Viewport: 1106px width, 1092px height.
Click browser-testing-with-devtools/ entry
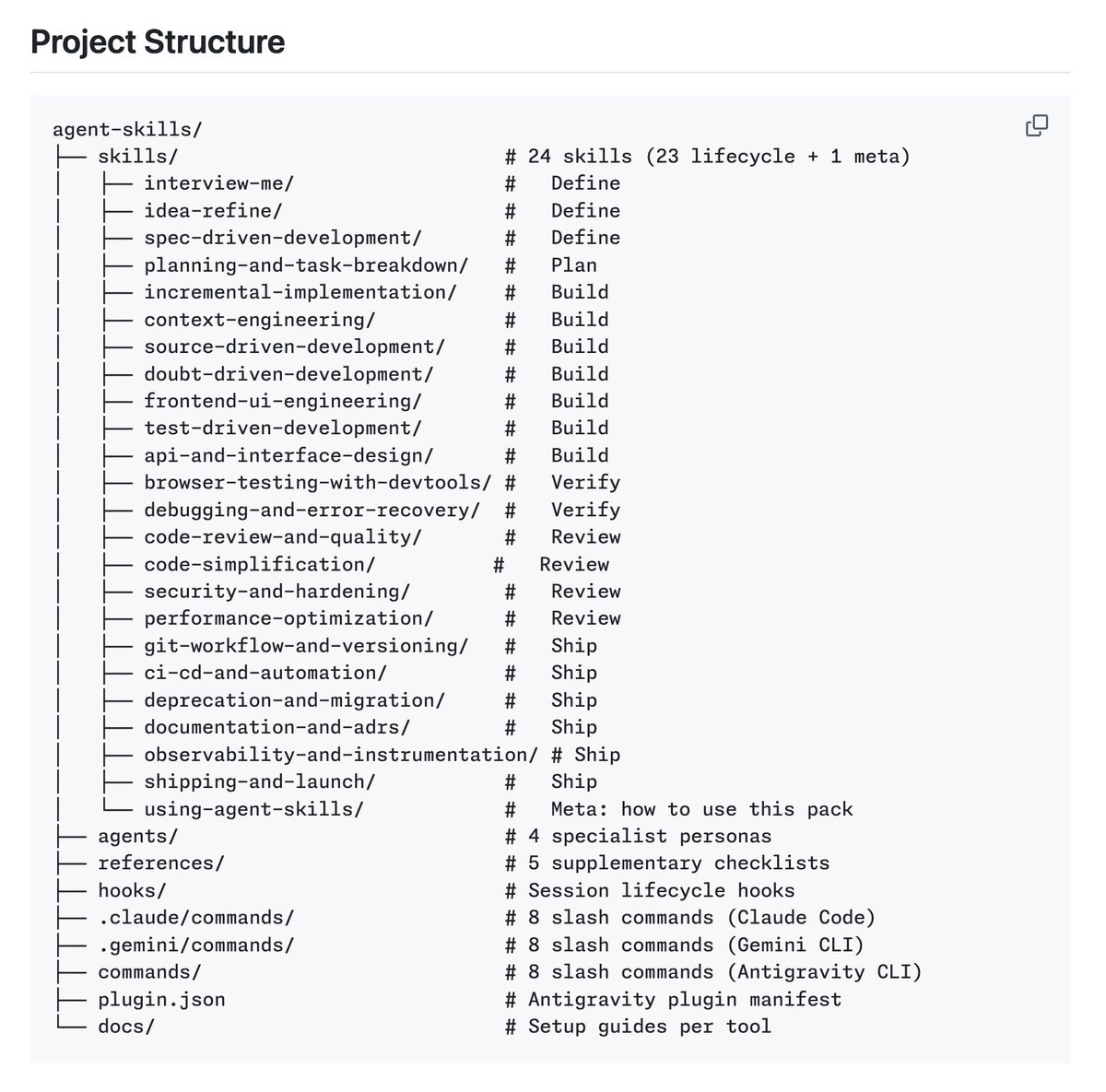pyautogui.click(x=318, y=483)
